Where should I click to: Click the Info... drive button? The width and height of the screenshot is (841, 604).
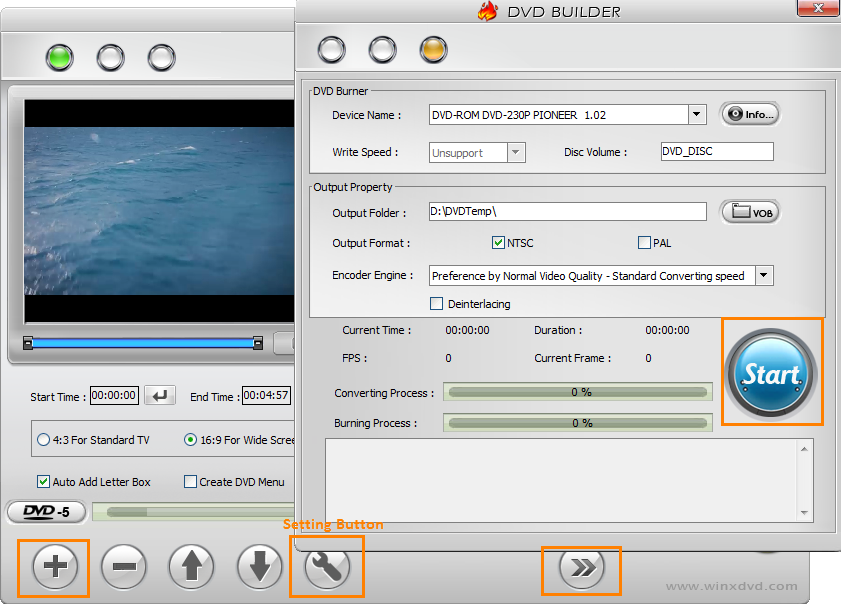pyautogui.click(x=750, y=114)
